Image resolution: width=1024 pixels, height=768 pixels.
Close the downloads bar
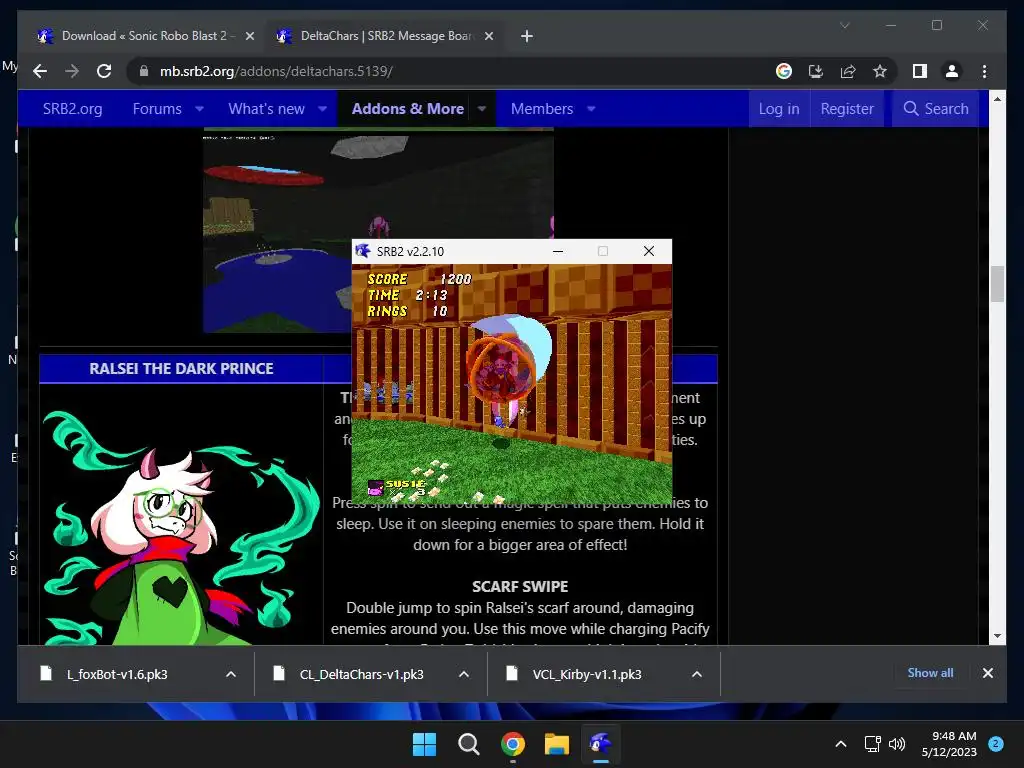(987, 673)
